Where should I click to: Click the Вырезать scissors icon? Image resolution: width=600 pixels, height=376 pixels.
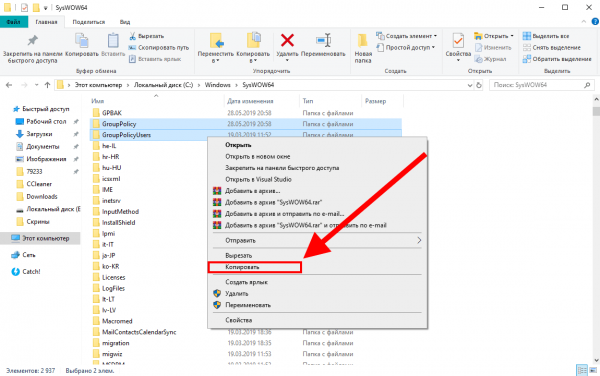pos(132,36)
